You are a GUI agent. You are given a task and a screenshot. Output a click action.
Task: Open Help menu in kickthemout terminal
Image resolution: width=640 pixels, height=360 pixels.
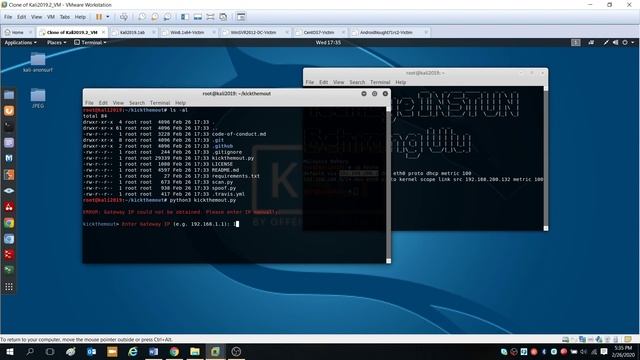click(x=180, y=103)
